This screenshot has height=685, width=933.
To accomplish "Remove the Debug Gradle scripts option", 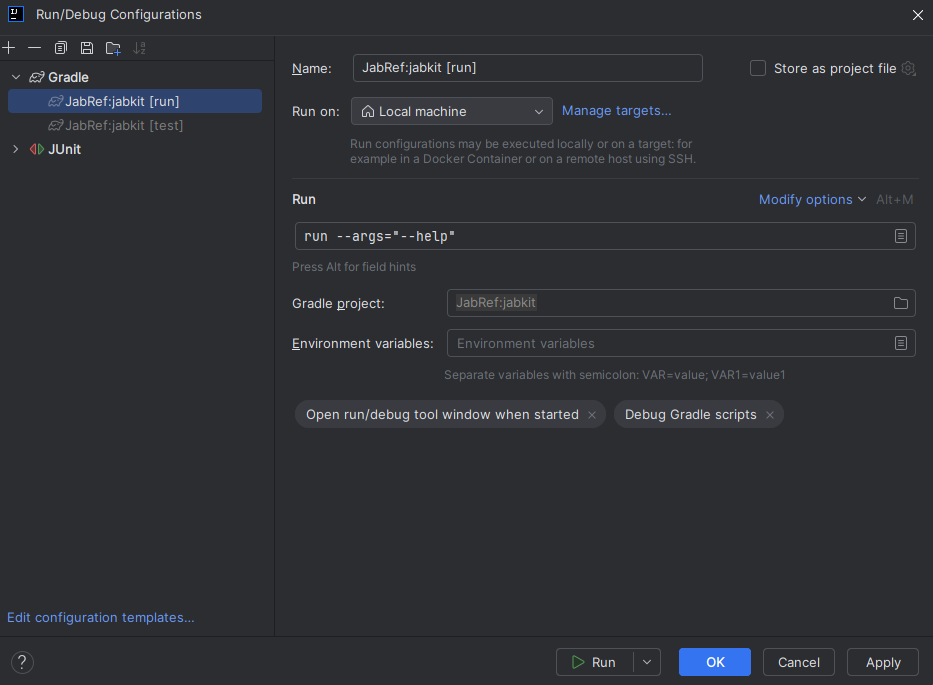I will click(770, 415).
